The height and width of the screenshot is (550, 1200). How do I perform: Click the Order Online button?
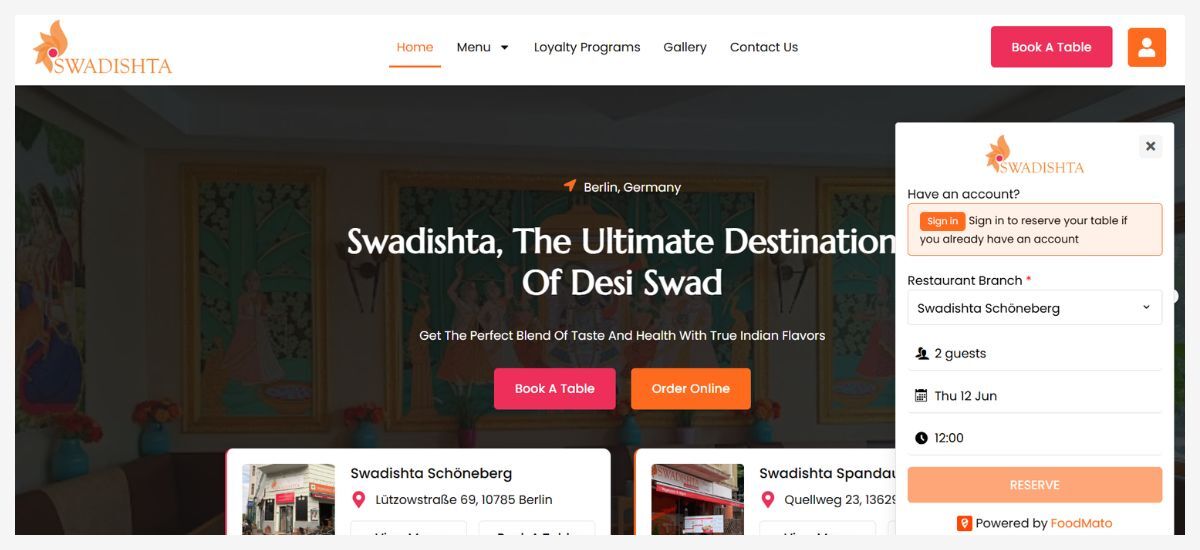coord(691,389)
